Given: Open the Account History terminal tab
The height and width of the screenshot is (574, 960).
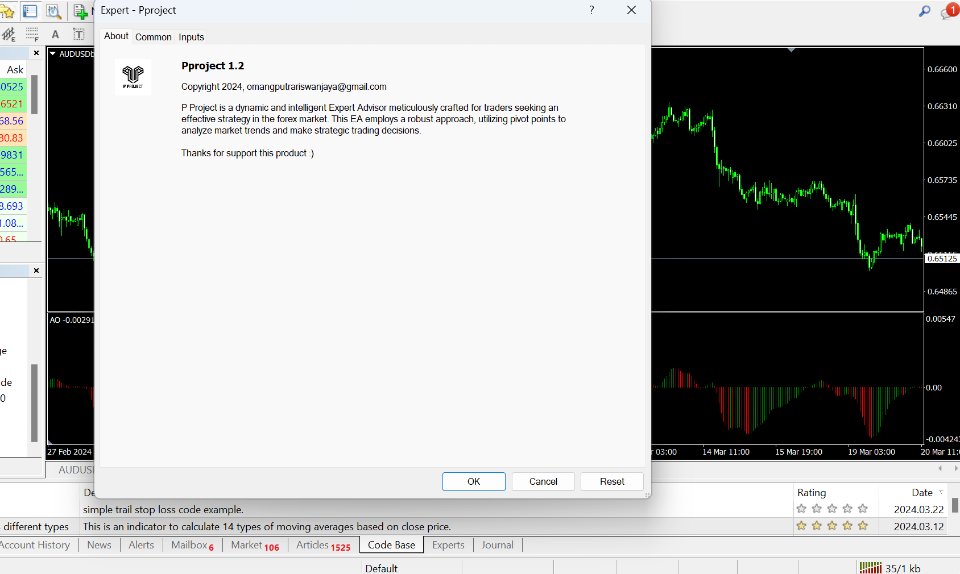Looking at the screenshot, I should [35, 545].
